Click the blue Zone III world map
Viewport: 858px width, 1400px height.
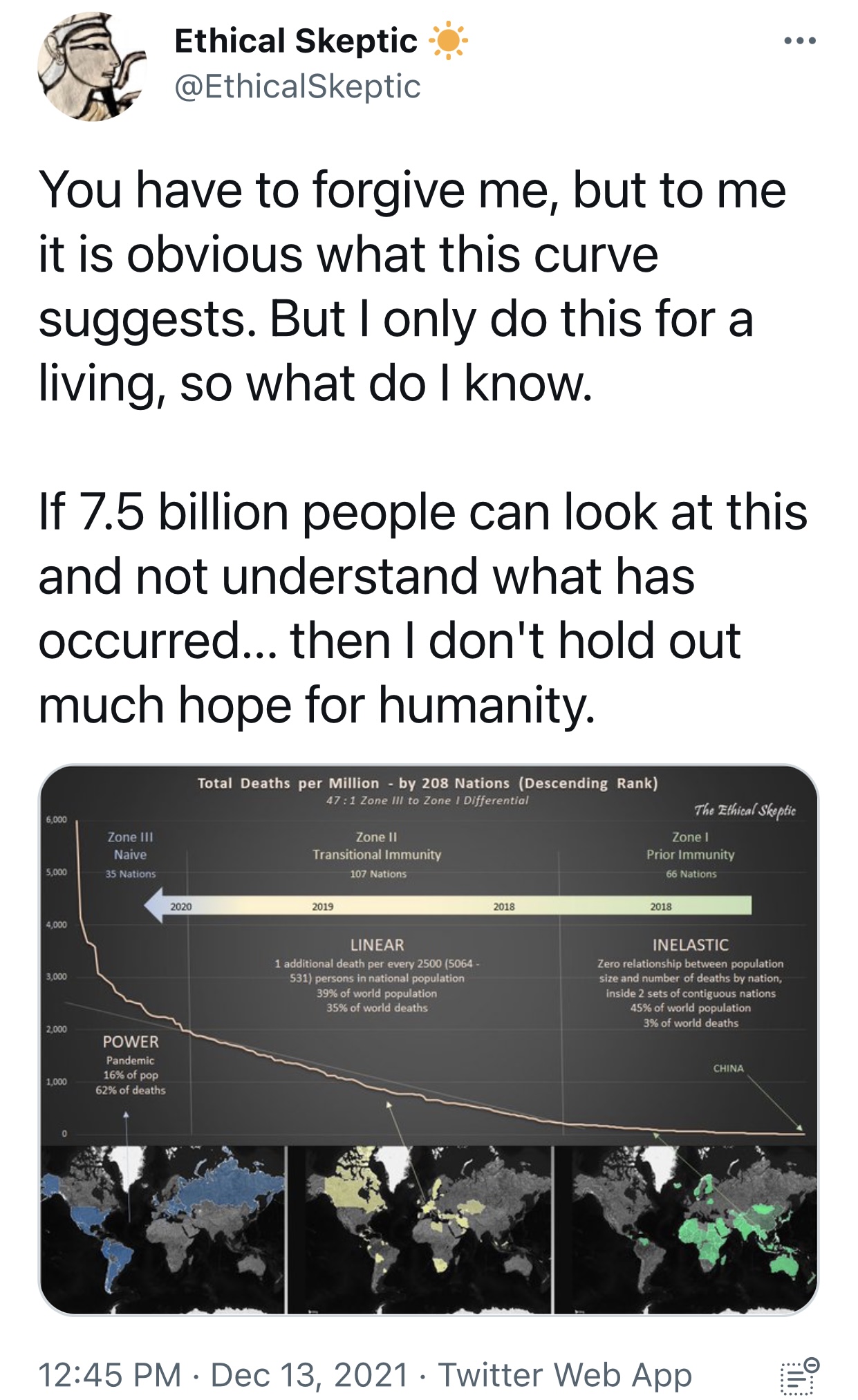(162, 1230)
